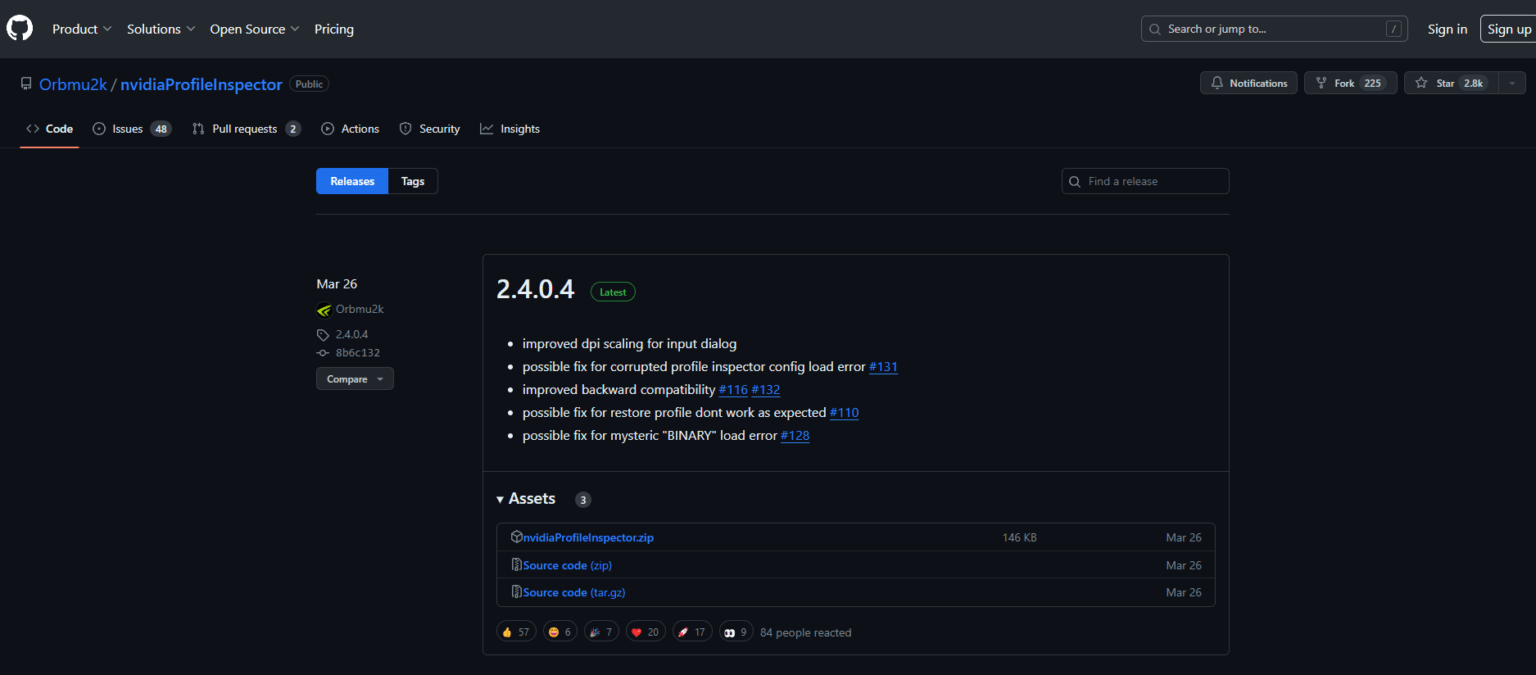
Task: Click the Find a release field
Action: click(1153, 181)
